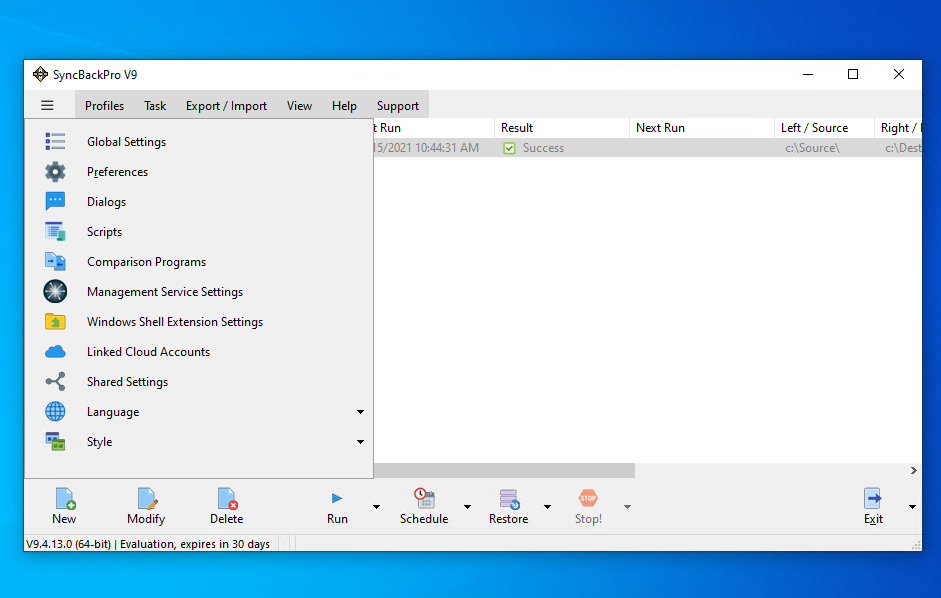
Task: Click the horizontal scrollbar right arrow
Action: [913, 471]
